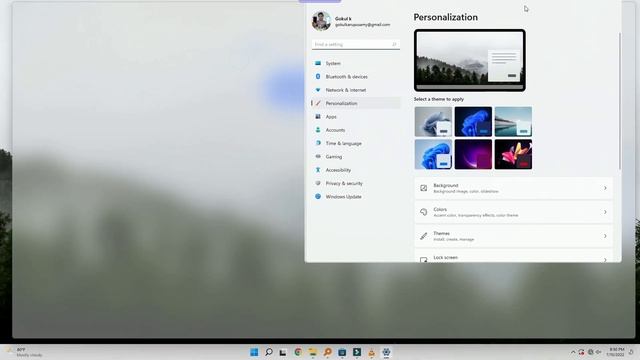Open the Gokul k account profile
The height and width of the screenshot is (360, 640).
(351, 21)
